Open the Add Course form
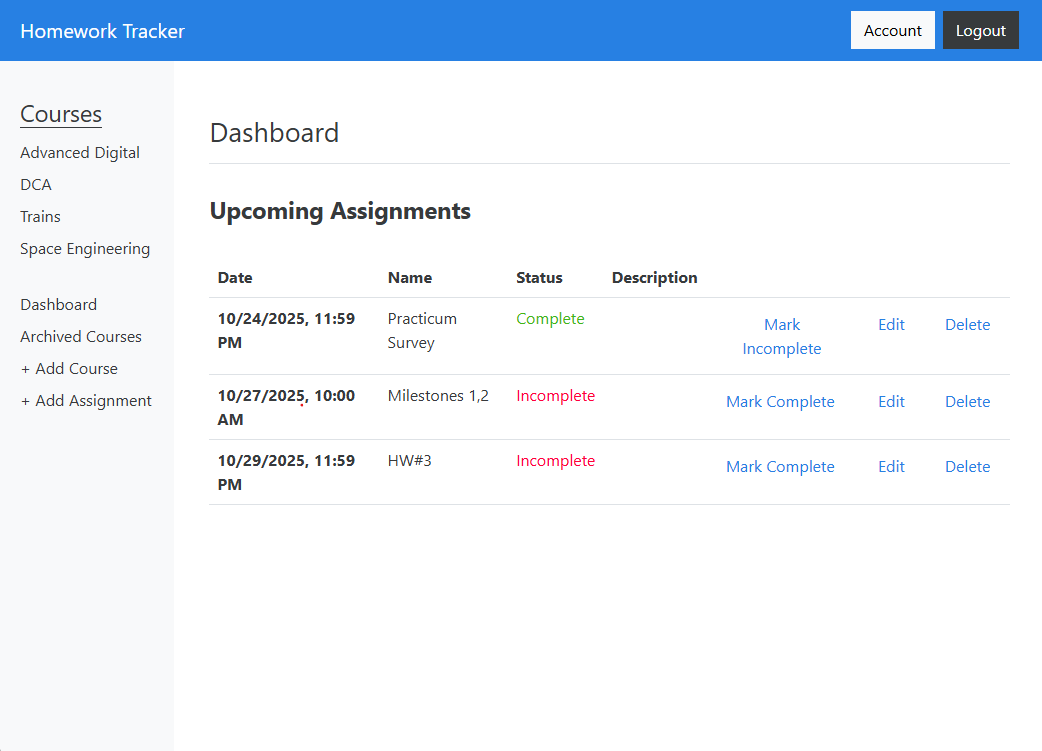The height and width of the screenshot is (751, 1042). [69, 368]
